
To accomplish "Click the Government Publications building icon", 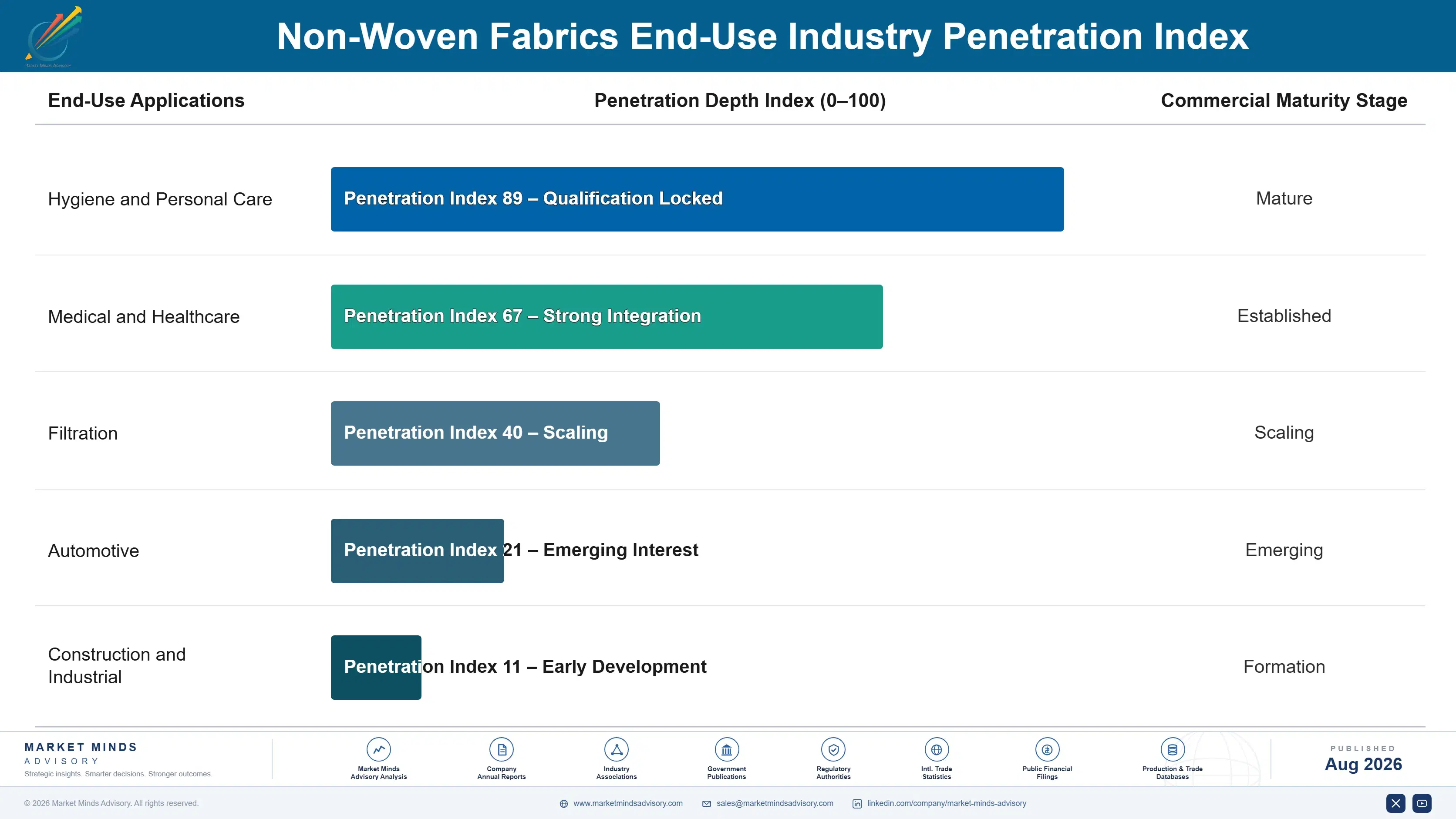I will tap(726, 749).
